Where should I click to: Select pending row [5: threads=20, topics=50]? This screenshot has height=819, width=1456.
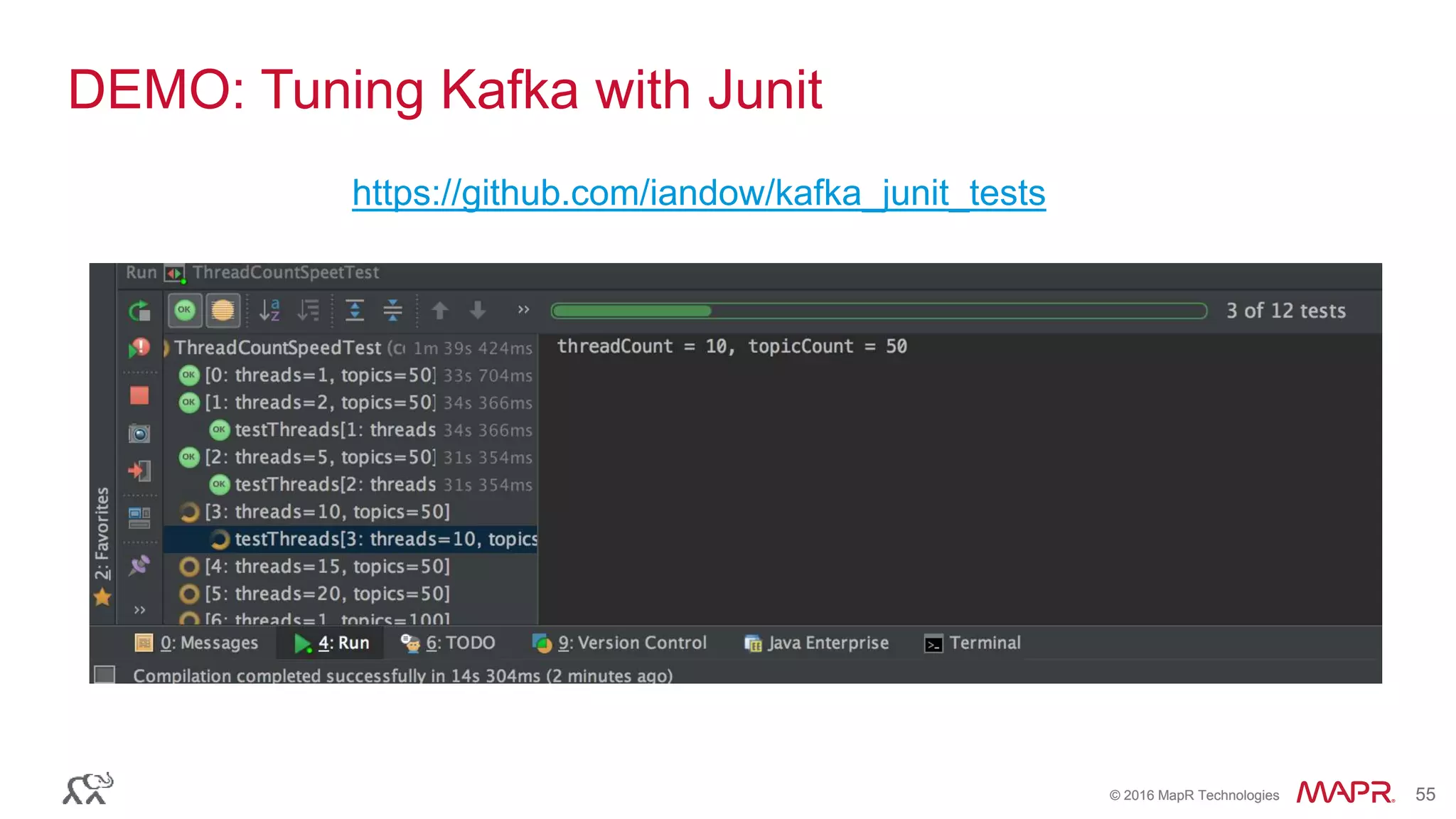tap(350, 594)
